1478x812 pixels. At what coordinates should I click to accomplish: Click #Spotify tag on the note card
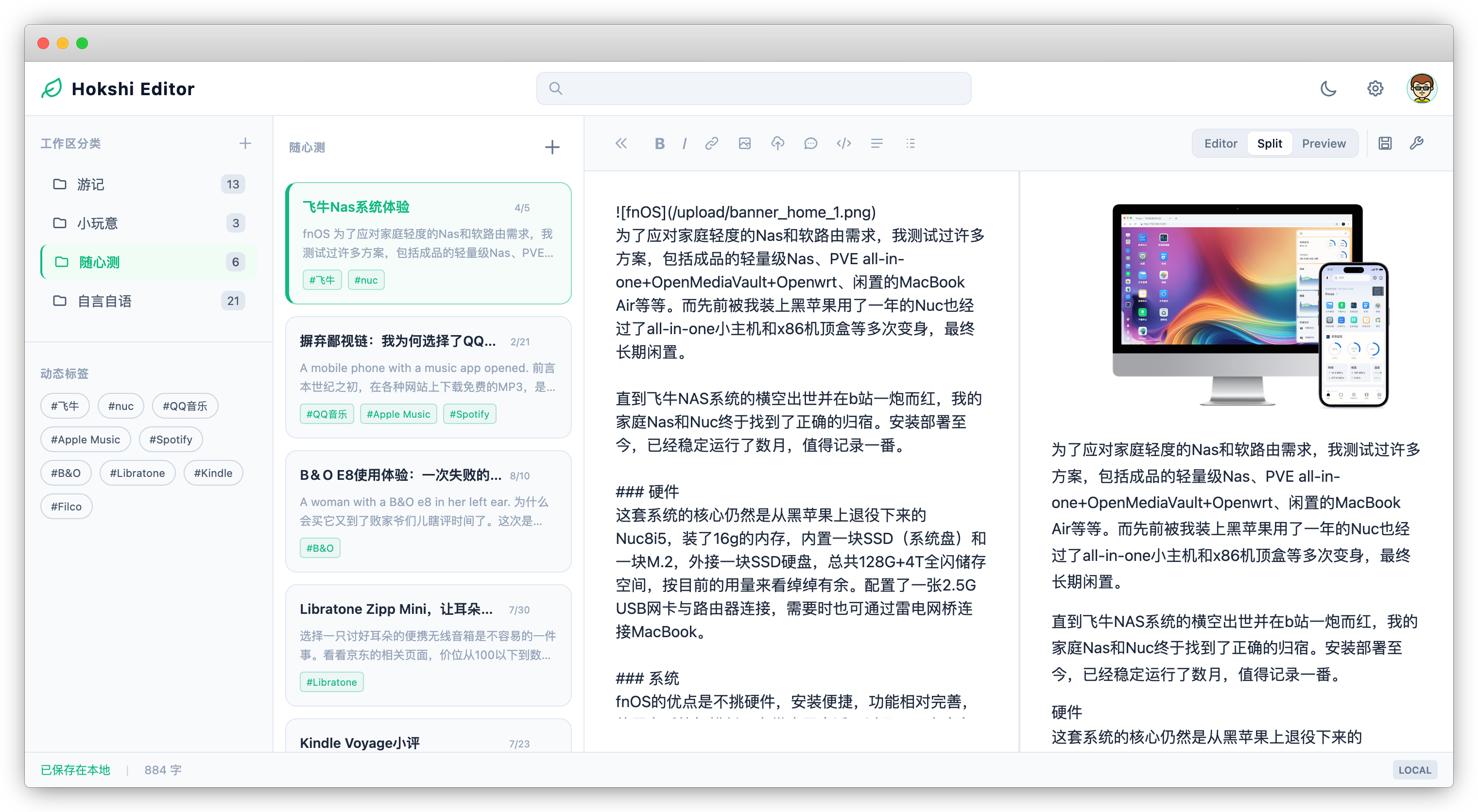pos(469,414)
